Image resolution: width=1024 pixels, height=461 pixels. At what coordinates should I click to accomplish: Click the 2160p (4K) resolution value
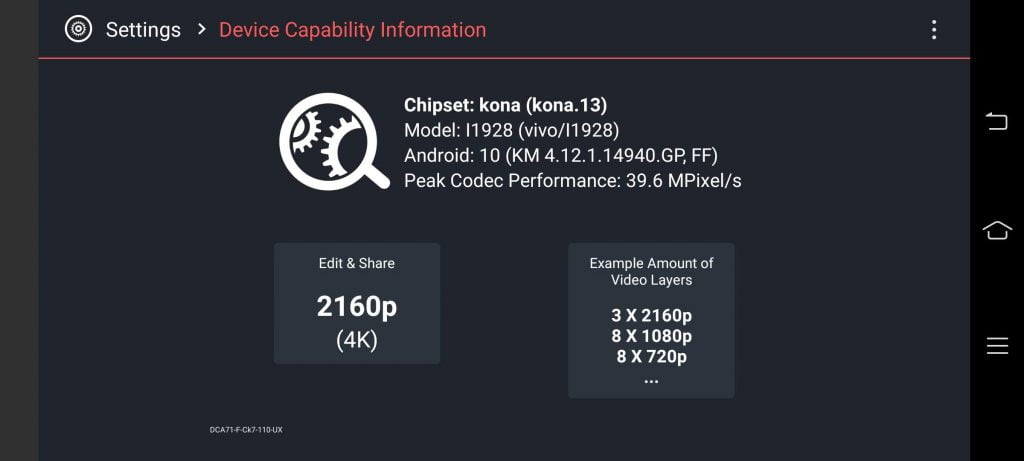[357, 323]
